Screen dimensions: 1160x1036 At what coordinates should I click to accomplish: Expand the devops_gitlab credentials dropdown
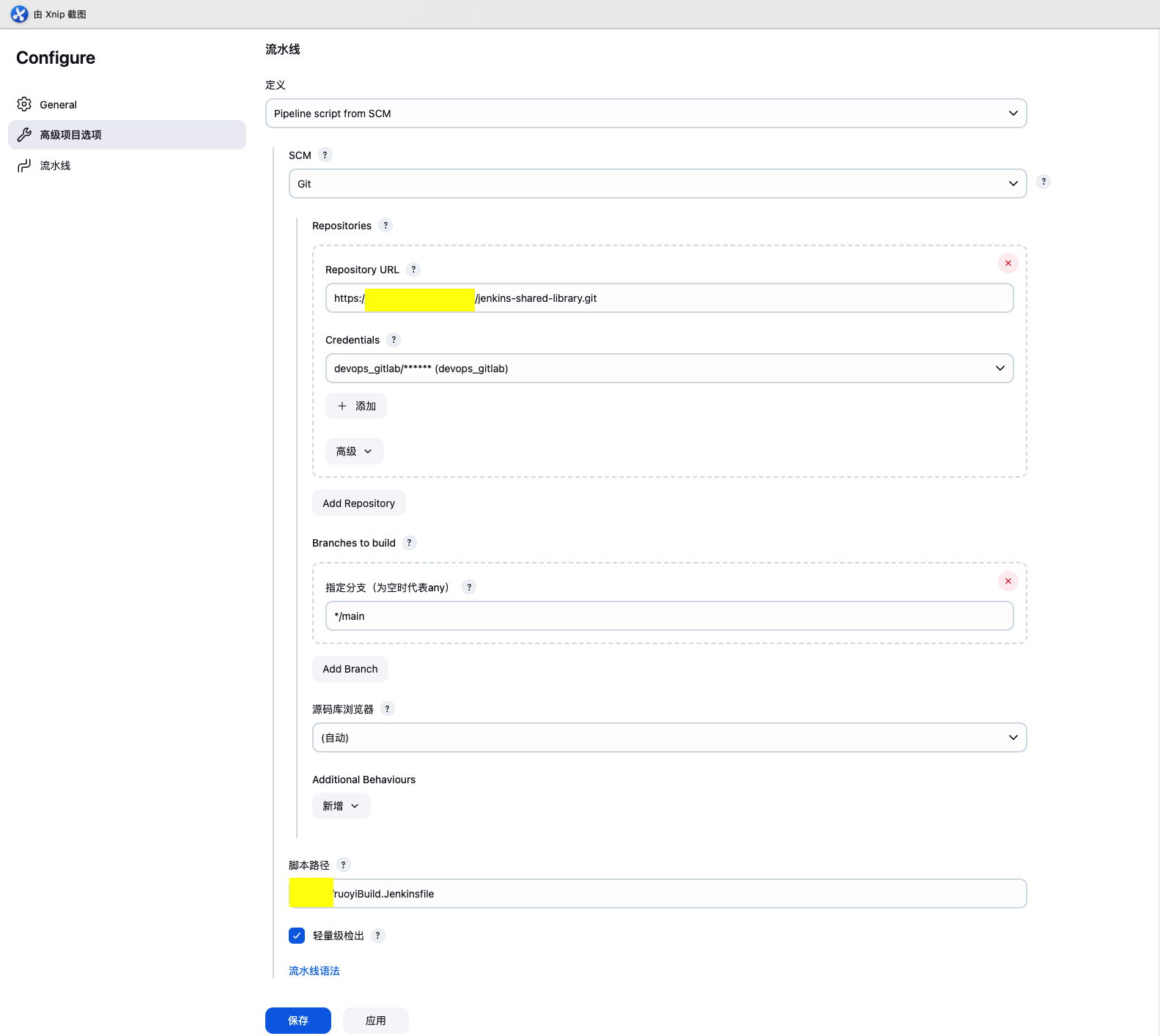coord(668,369)
